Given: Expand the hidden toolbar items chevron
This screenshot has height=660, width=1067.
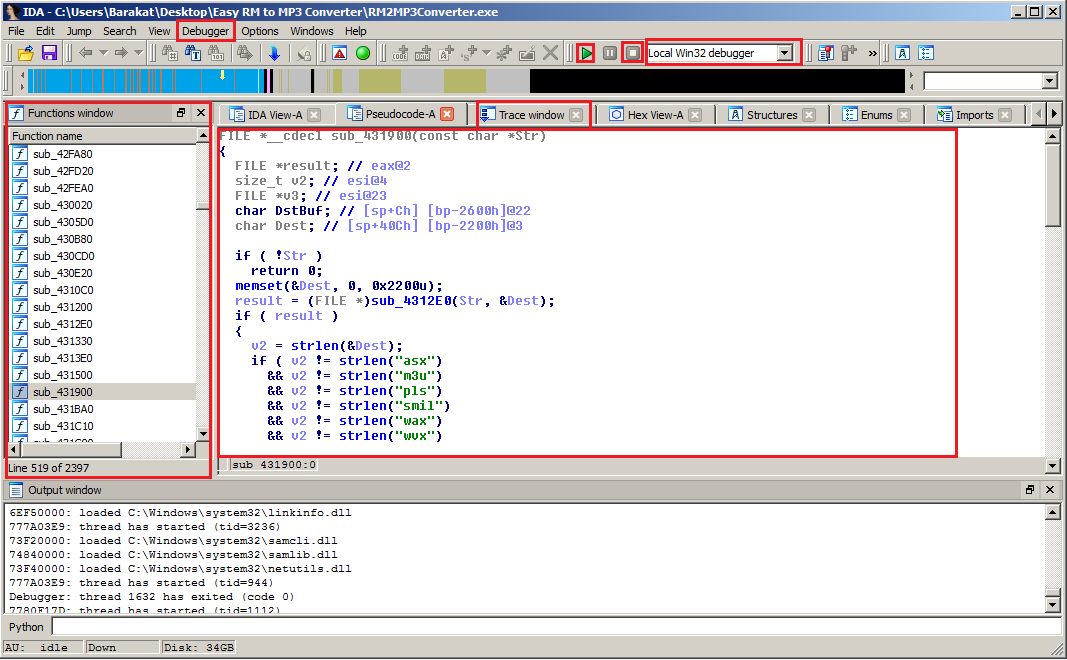Looking at the screenshot, I should [x=872, y=53].
